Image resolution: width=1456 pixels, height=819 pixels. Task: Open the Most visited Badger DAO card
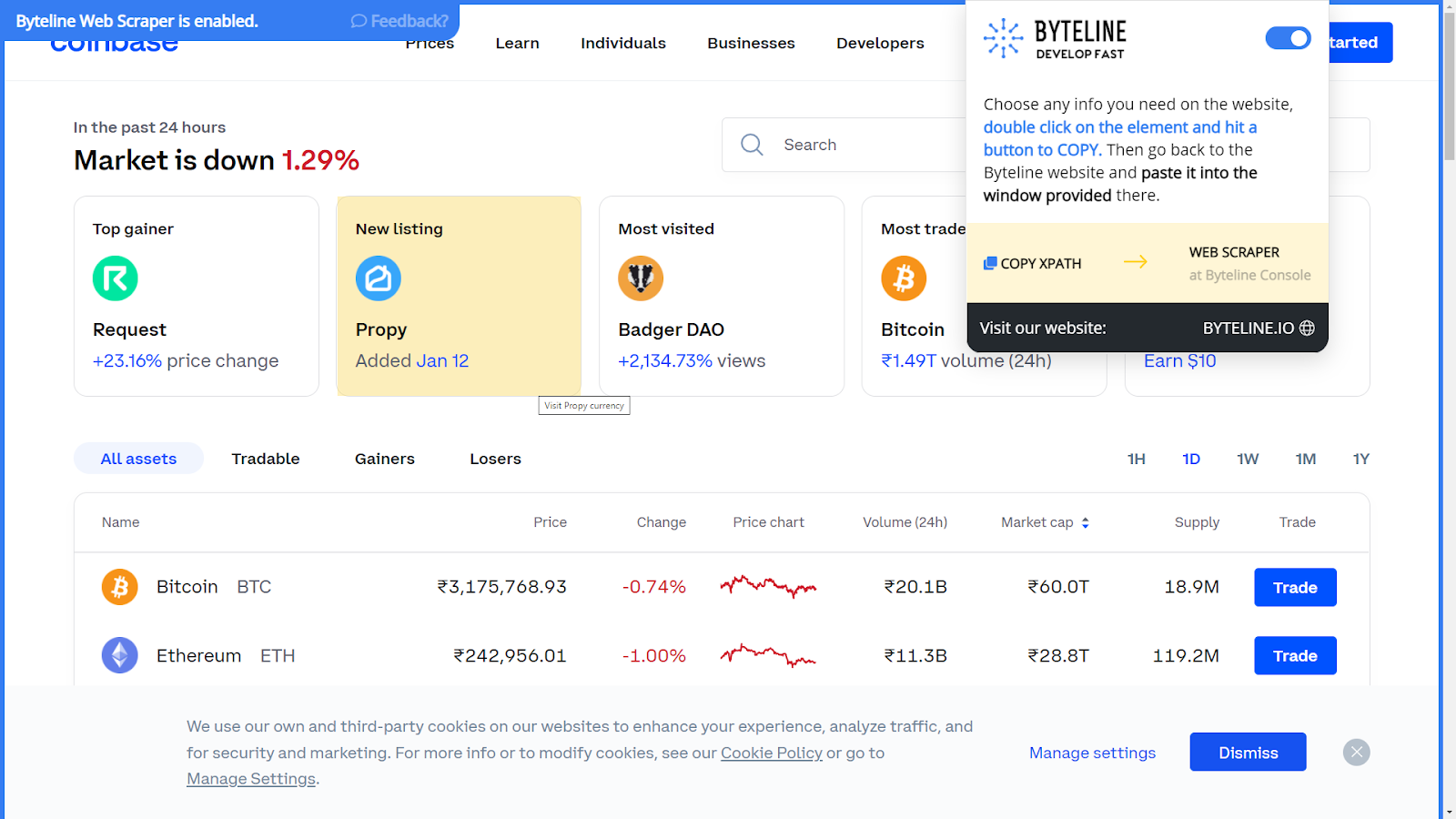pyautogui.click(x=722, y=296)
